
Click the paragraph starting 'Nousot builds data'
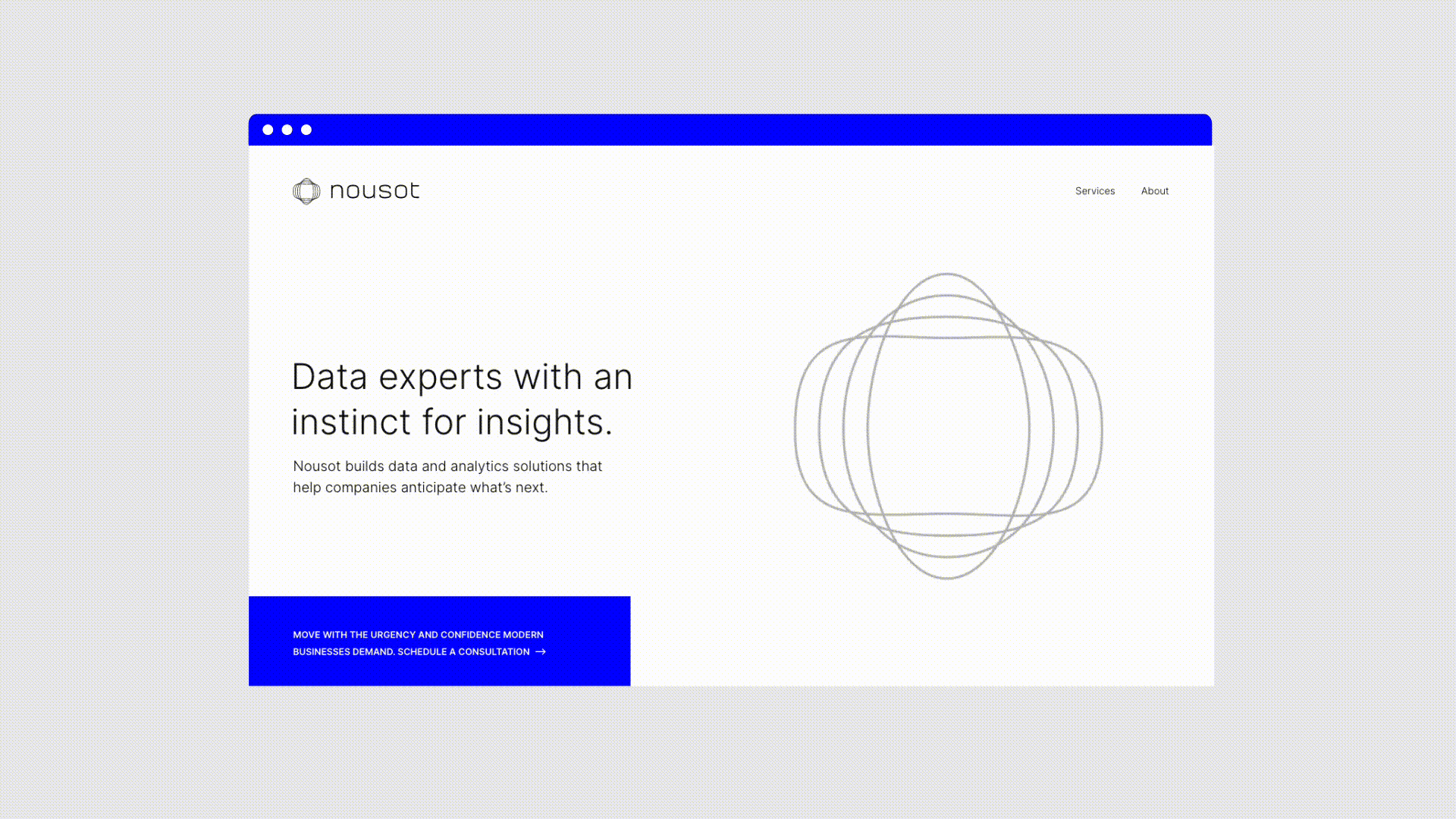[447, 477]
